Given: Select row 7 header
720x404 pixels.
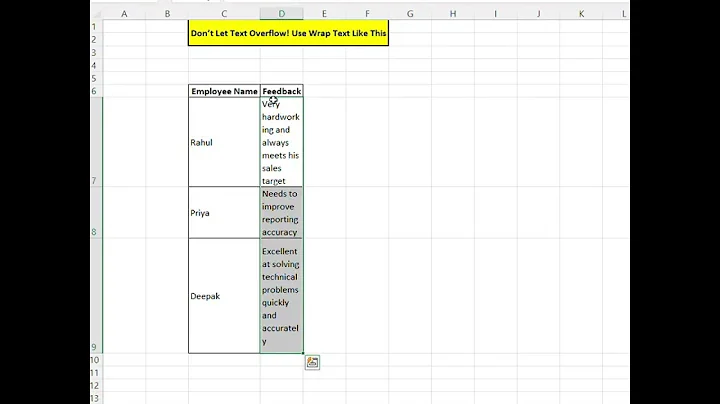Looking at the screenshot, I should coord(96,142).
